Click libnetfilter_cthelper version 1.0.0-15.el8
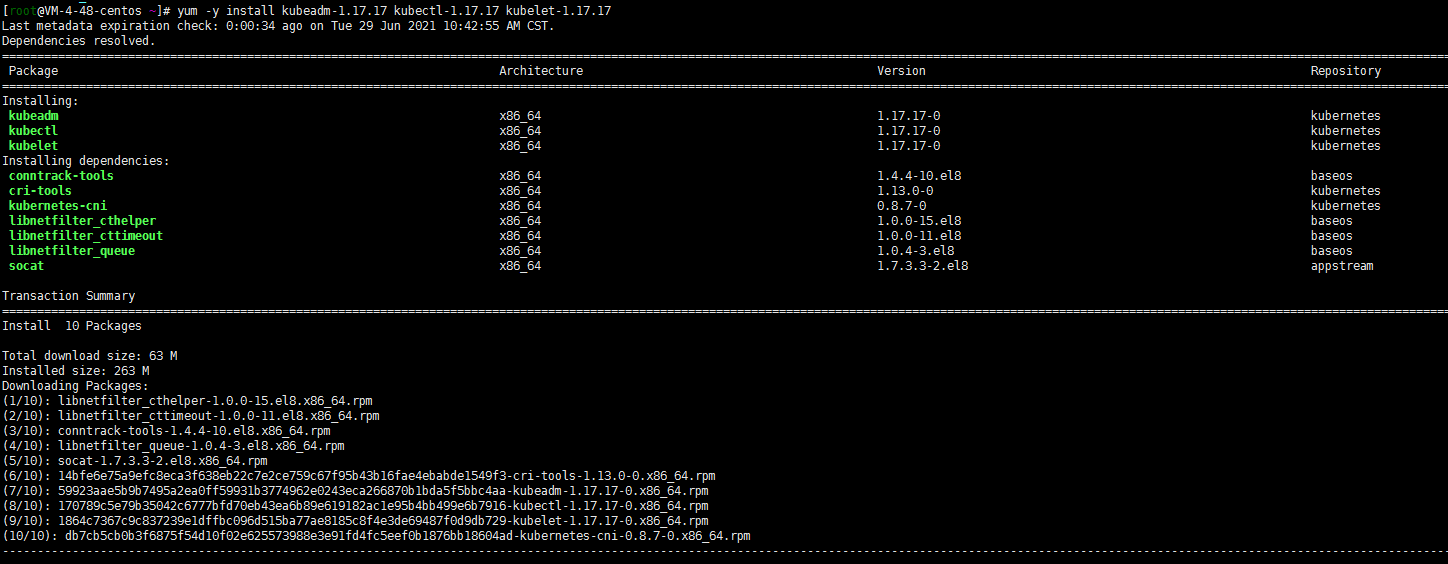 (x=919, y=221)
